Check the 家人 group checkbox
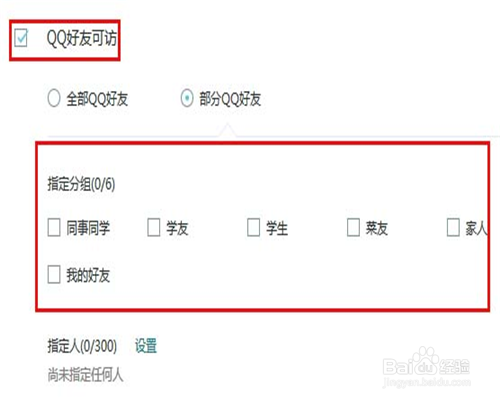The height and width of the screenshot is (400, 500). tap(453, 227)
